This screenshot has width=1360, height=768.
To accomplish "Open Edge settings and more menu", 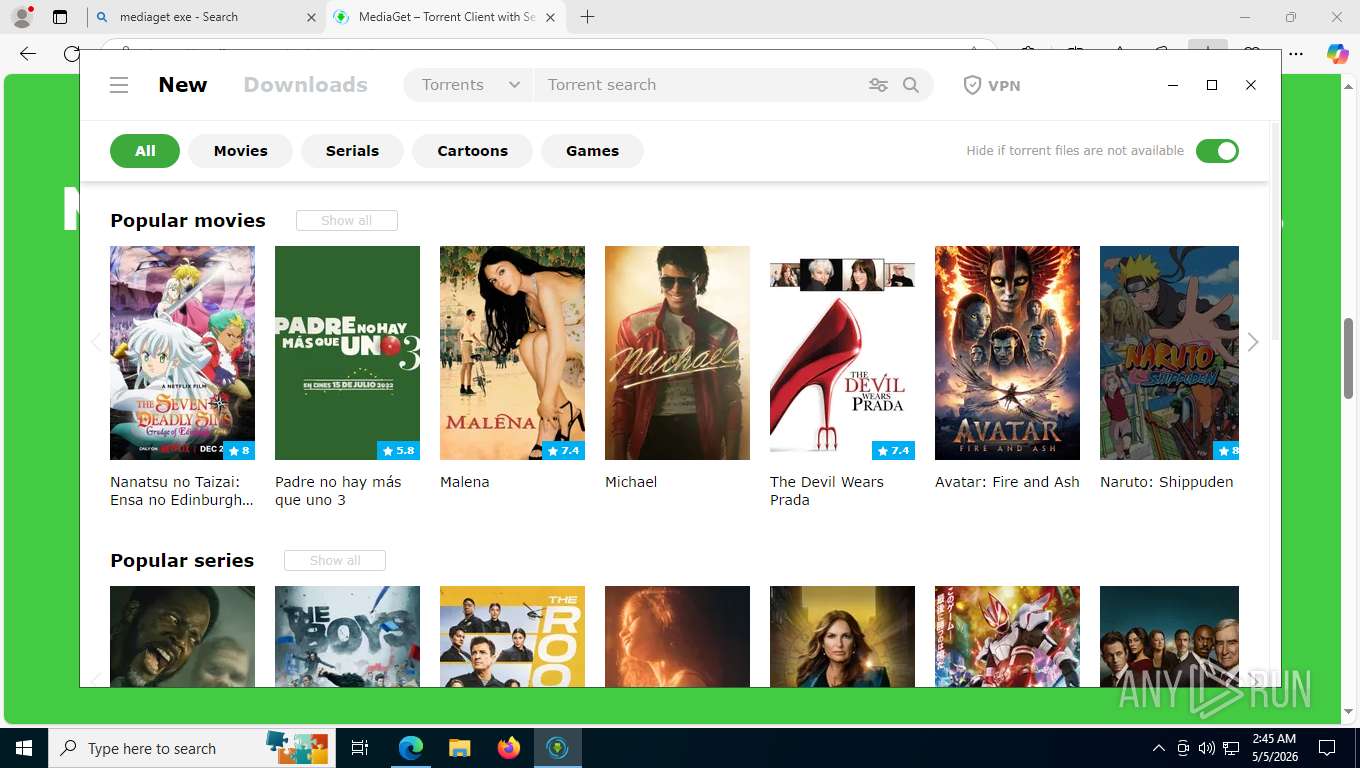I will [x=1296, y=54].
